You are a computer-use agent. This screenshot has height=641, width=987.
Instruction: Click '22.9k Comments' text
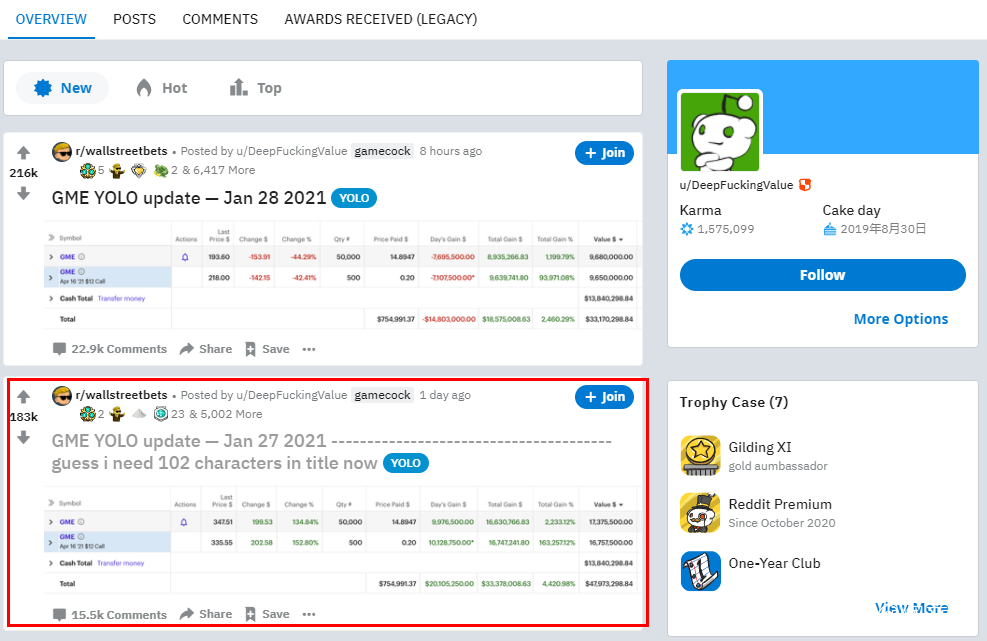[119, 349]
